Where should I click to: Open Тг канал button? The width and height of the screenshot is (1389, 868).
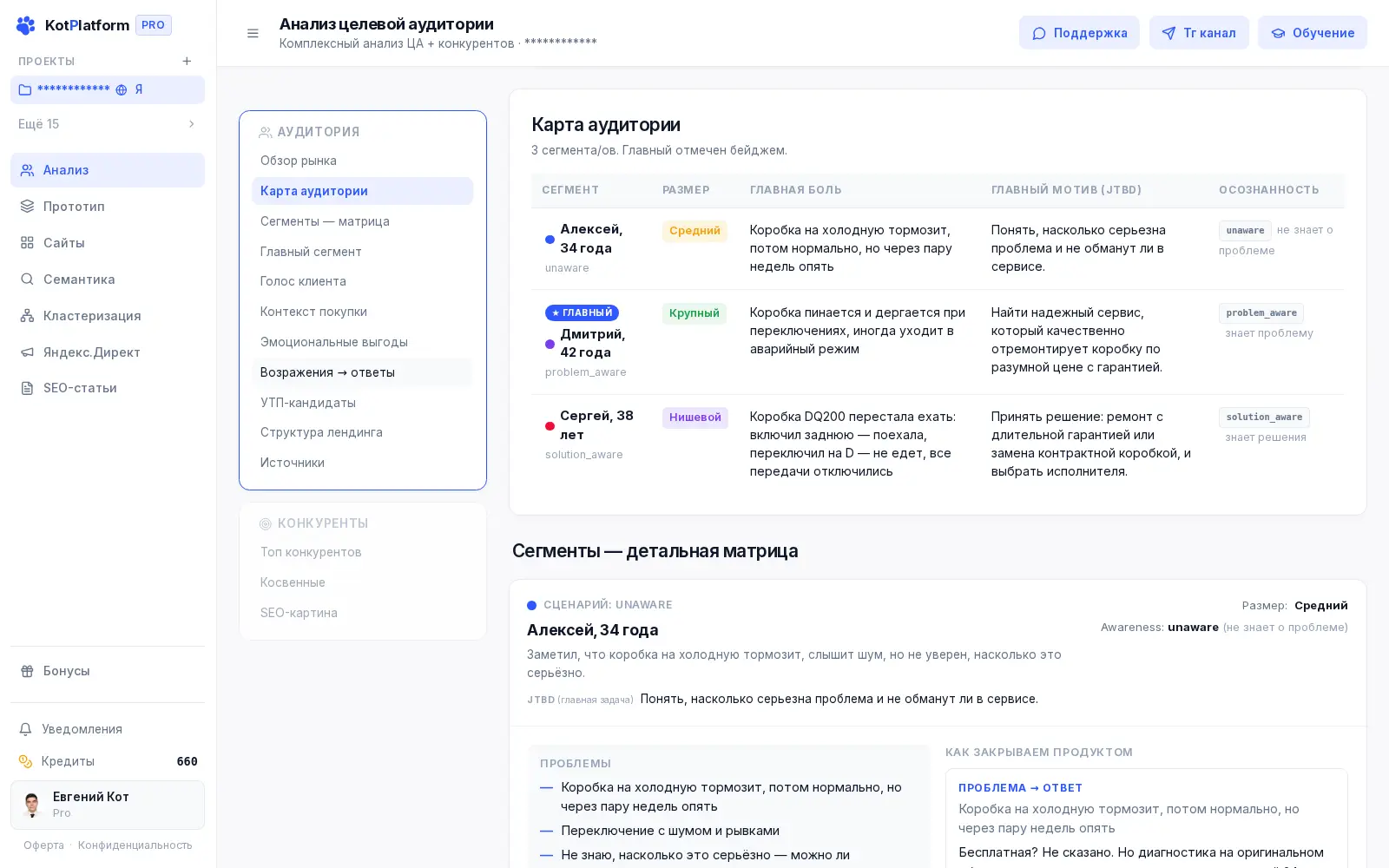point(1199,33)
